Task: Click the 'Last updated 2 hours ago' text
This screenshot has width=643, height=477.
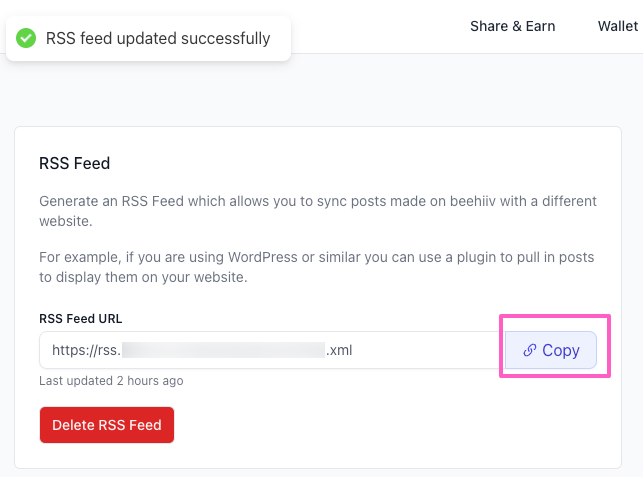Action: coord(111,381)
